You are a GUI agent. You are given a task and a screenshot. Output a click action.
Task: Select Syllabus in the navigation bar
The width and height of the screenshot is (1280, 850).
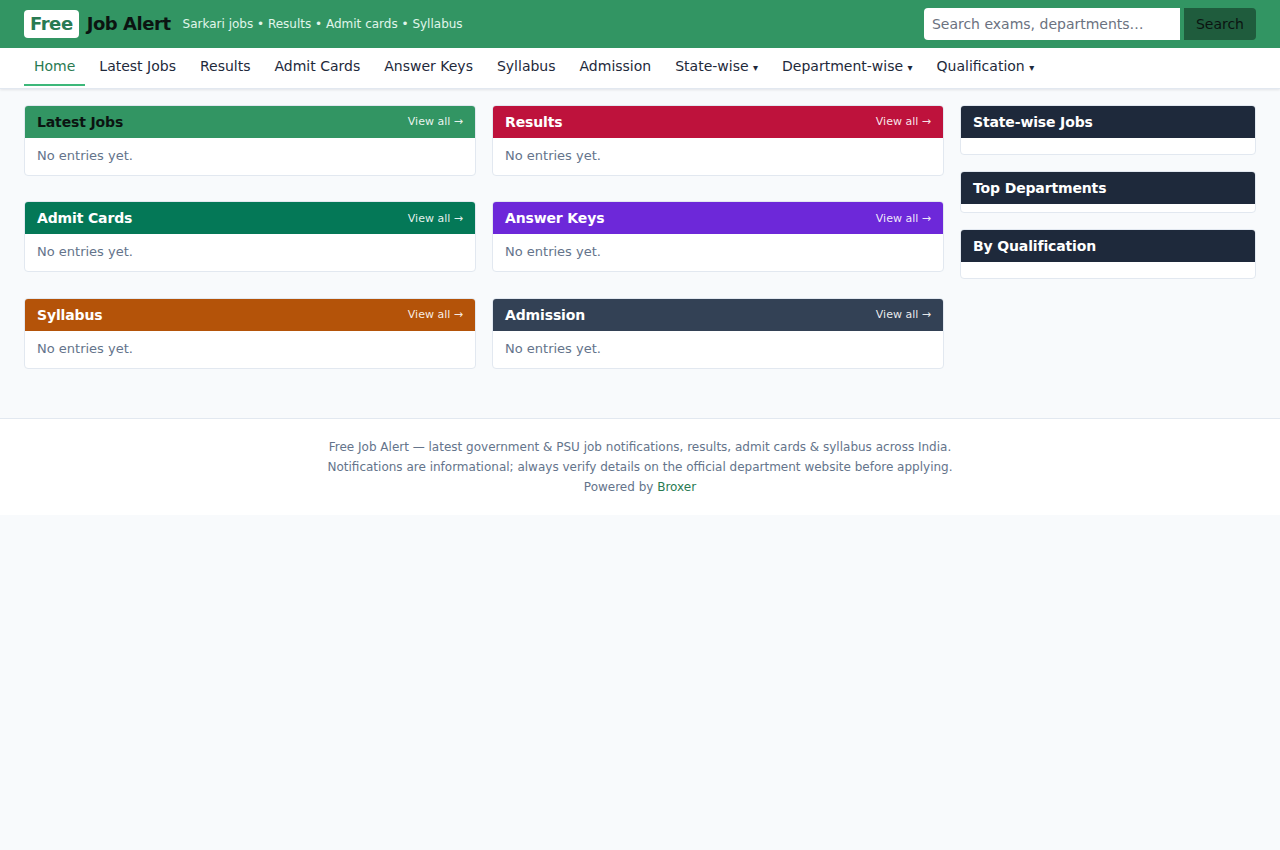tap(526, 66)
